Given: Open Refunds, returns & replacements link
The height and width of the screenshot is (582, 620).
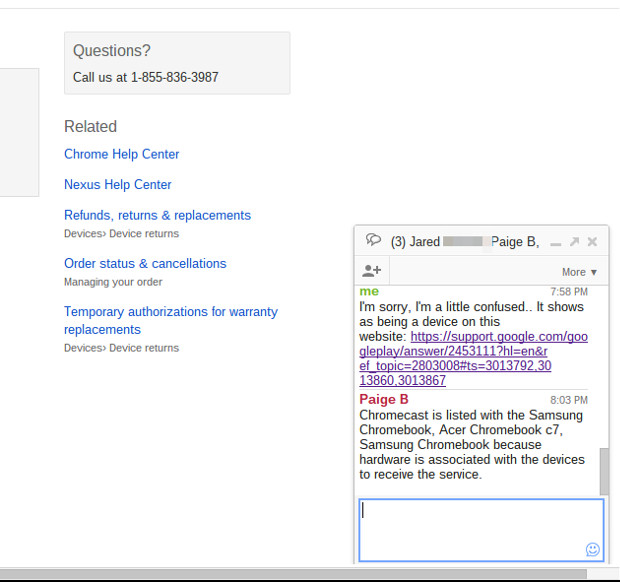Looking at the screenshot, I should tap(157, 215).
